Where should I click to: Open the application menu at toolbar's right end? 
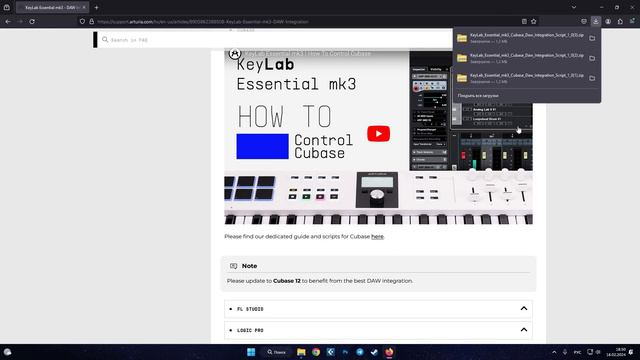click(632, 22)
